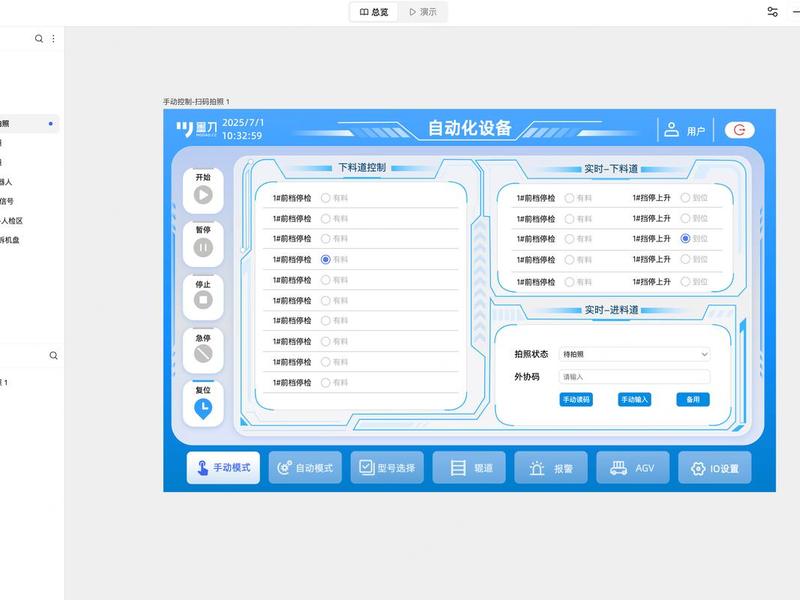Screen dimensions: 800x600
Task: Click the 实时-进料道 panel heading
Action: pyautogui.click(x=611, y=310)
